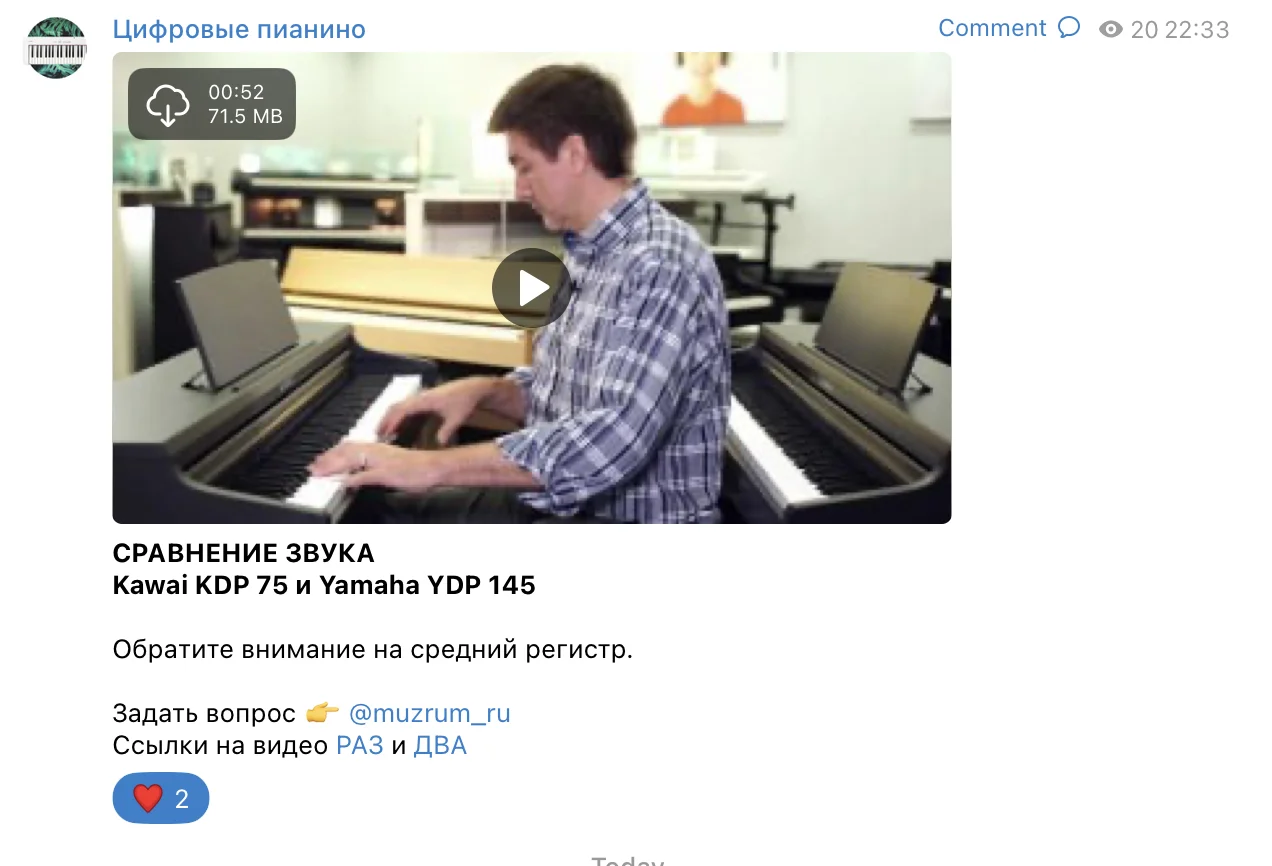Open the Comment link
The height and width of the screenshot is (866, 1272).
pyautogui.click(x=992, y=28)
